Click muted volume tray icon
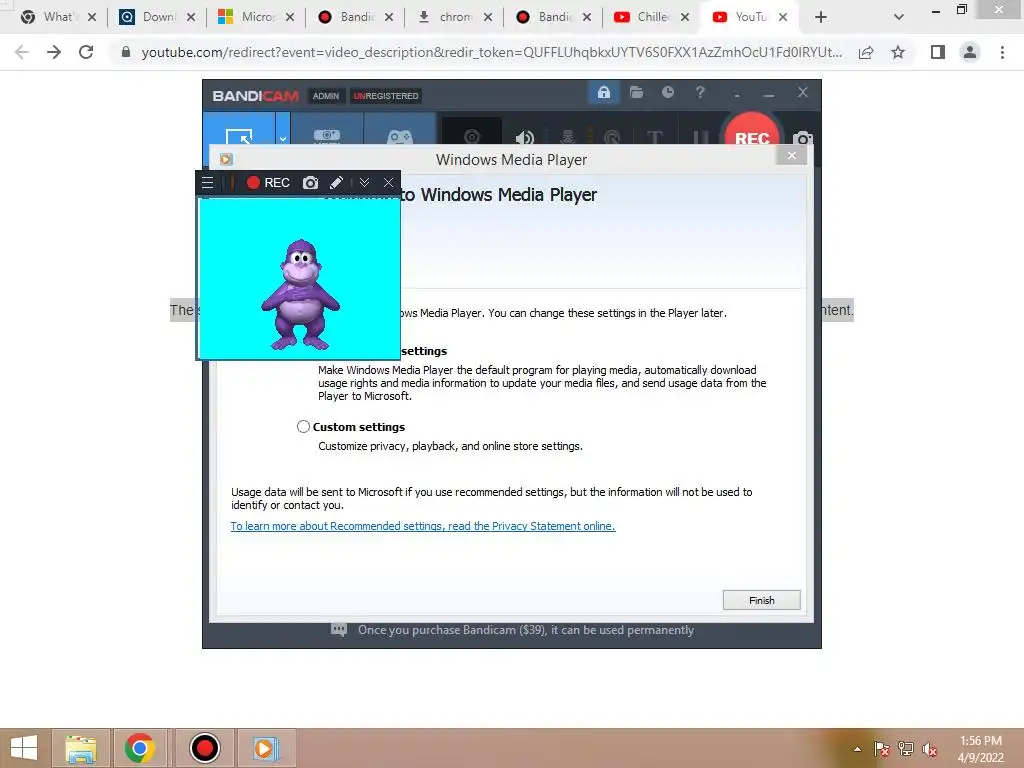The width and height of the screenshot is (1024, 768). [929, 749]
